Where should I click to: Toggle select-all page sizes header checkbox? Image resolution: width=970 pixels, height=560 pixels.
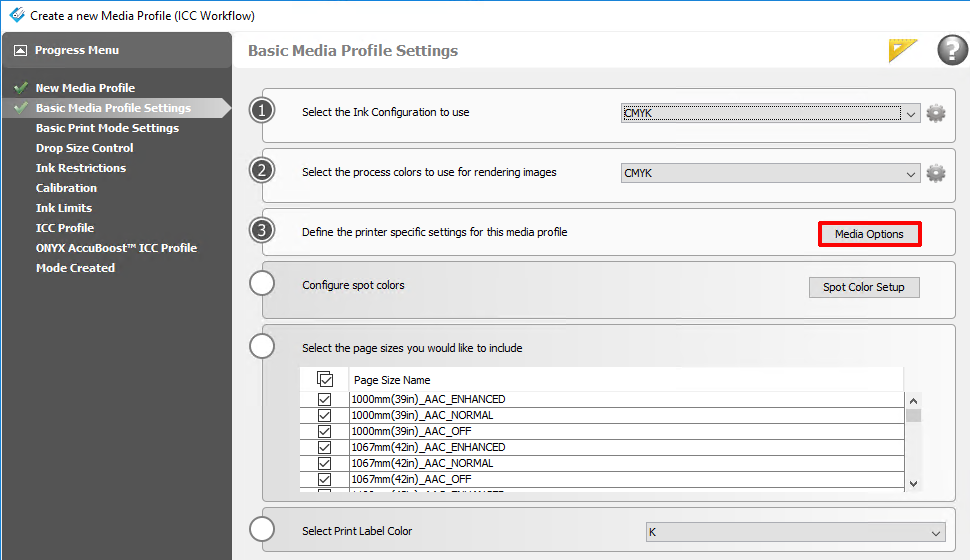coord(325,380)
